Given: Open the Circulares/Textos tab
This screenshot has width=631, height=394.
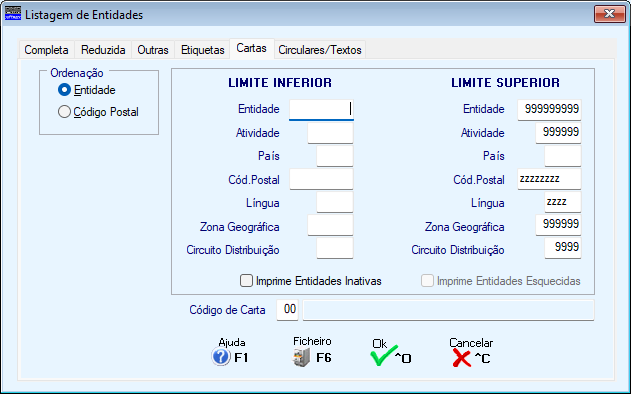Looking at the screenshot, I should pyautogui.click(x=320, y=50).
